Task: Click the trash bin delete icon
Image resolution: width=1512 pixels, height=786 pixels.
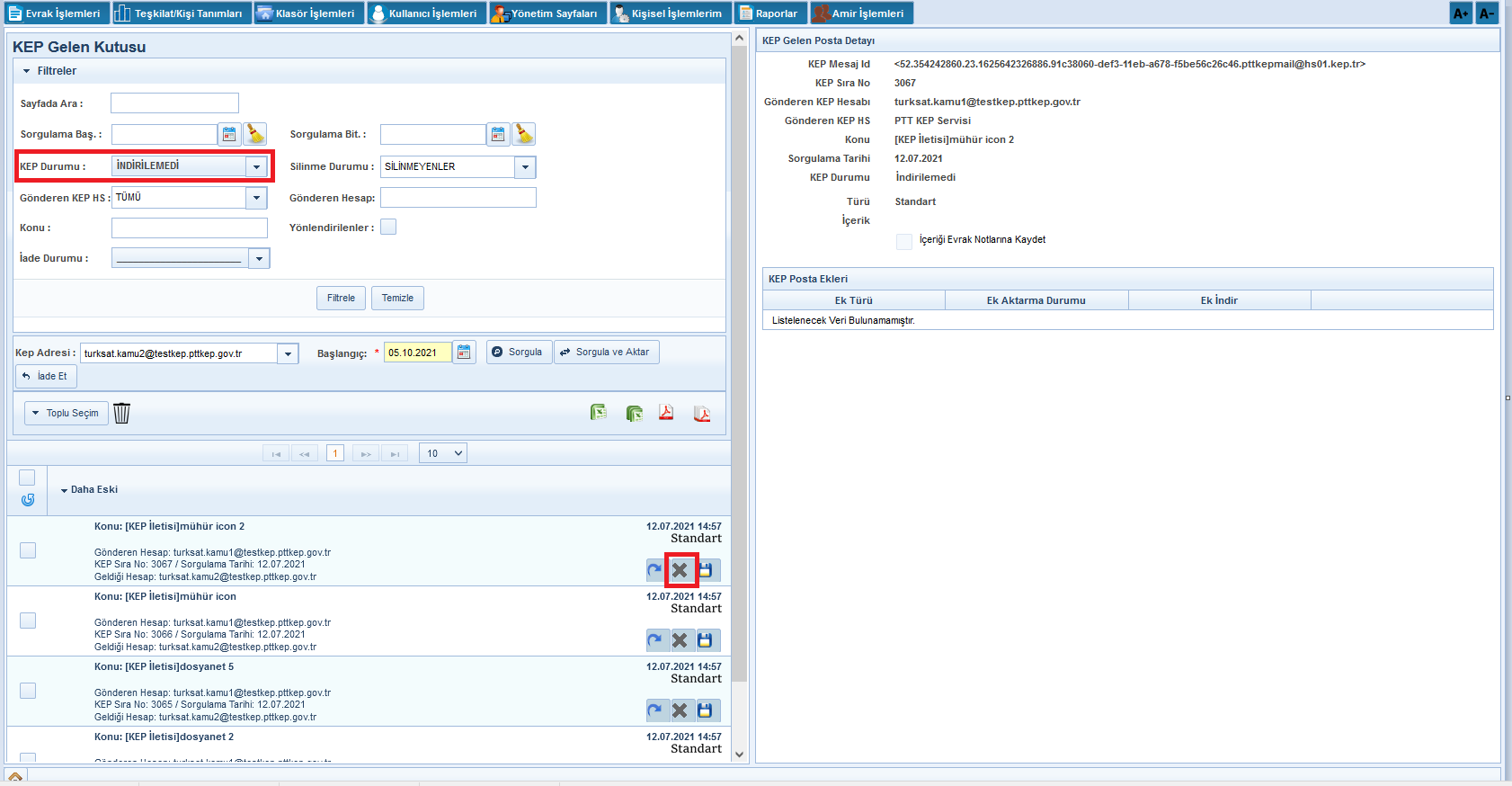Action: click(x=122, y=413)
